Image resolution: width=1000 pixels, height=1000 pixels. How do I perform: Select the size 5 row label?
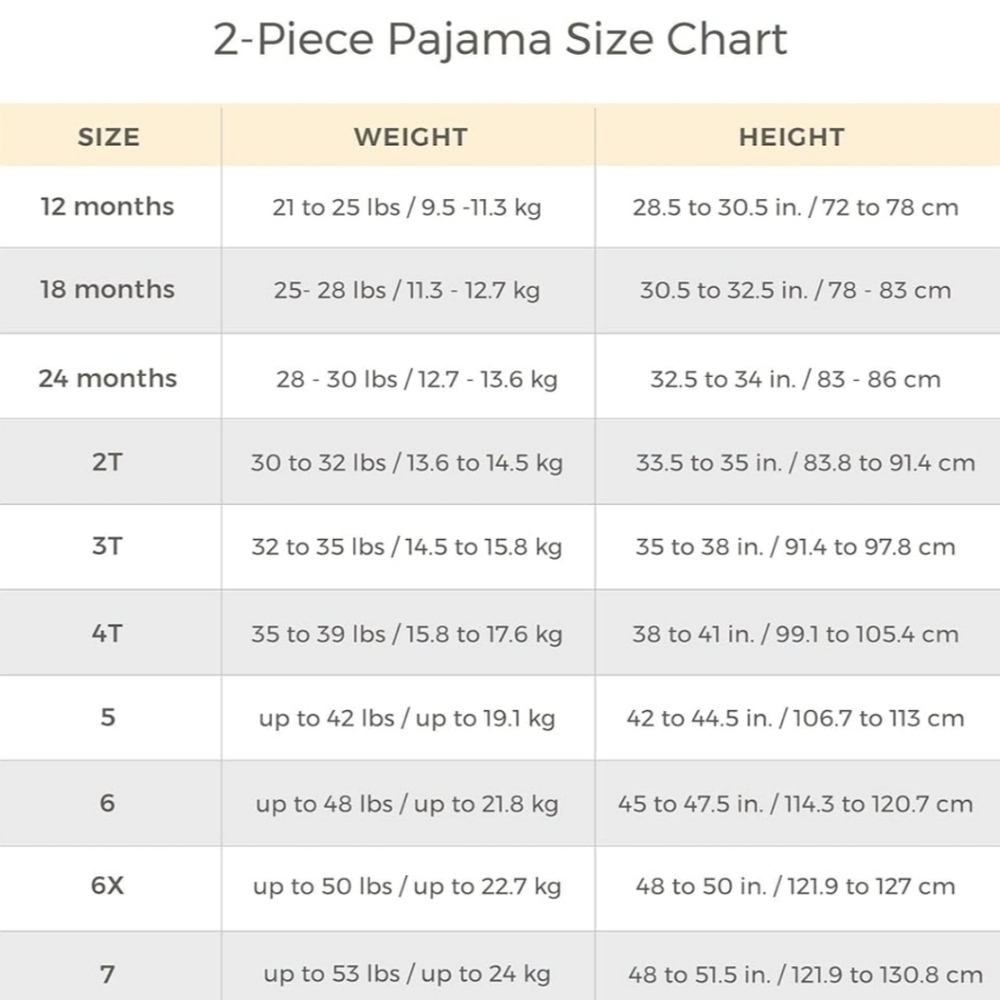[108, 717]
